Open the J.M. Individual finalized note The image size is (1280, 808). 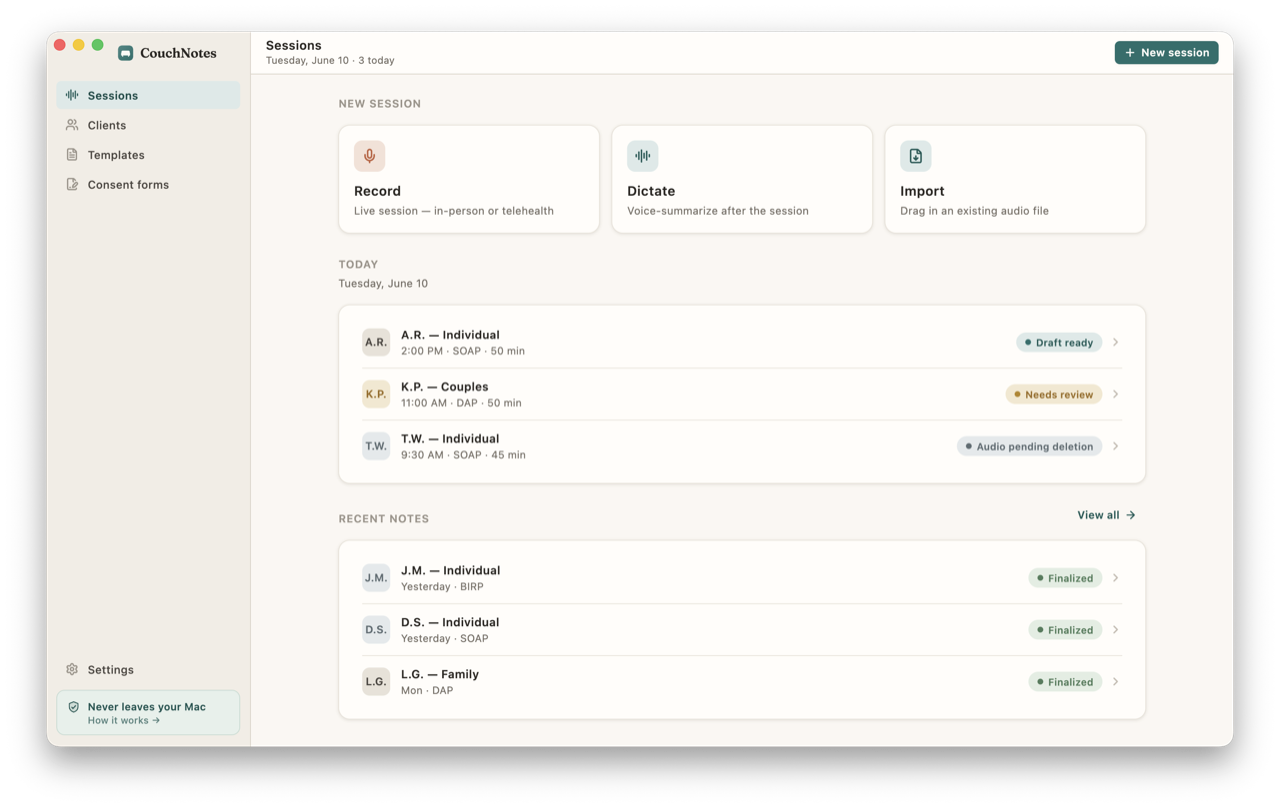coord(742,578)
